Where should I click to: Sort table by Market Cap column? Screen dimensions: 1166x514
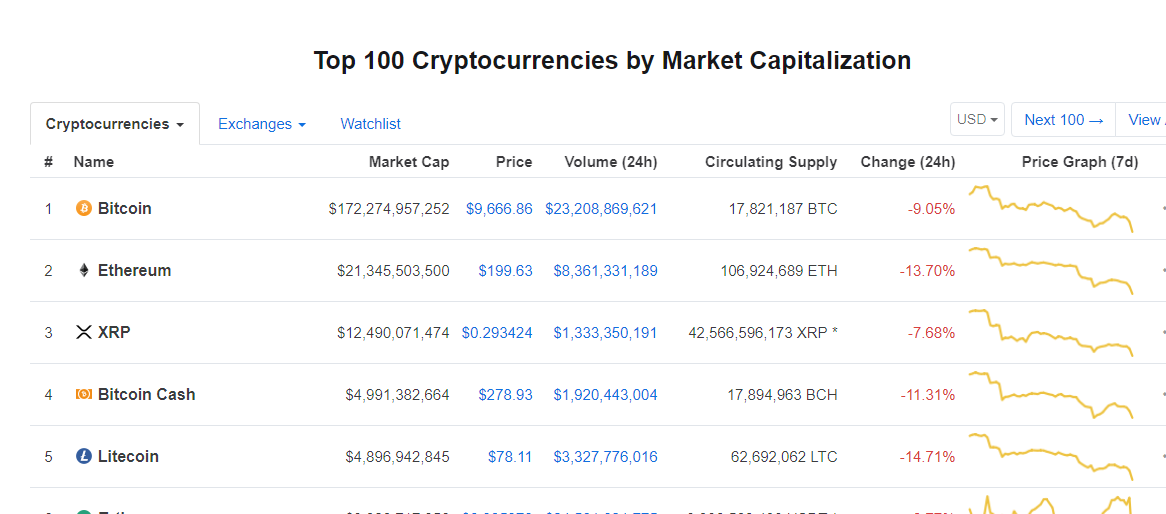(x=409, y=162)
